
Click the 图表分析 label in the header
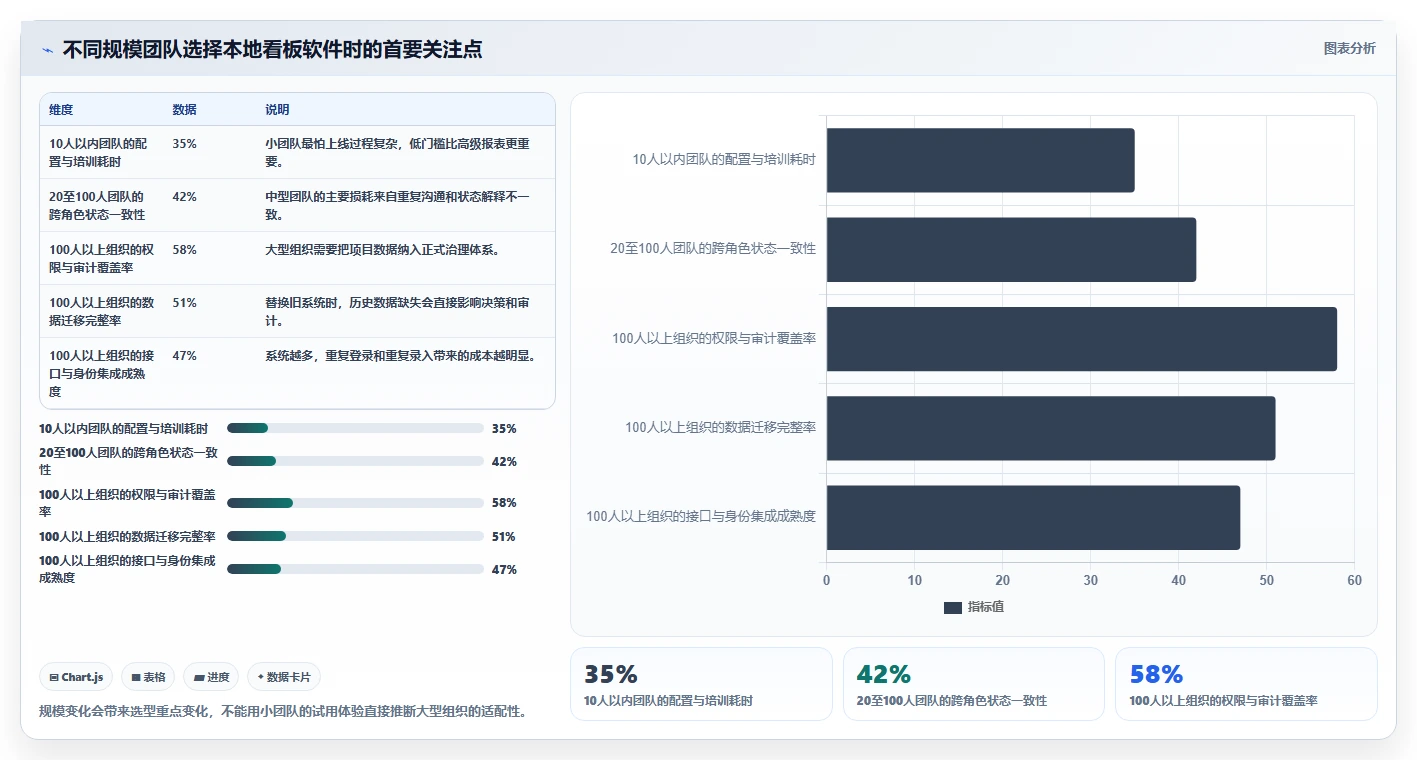point(1349,48)
